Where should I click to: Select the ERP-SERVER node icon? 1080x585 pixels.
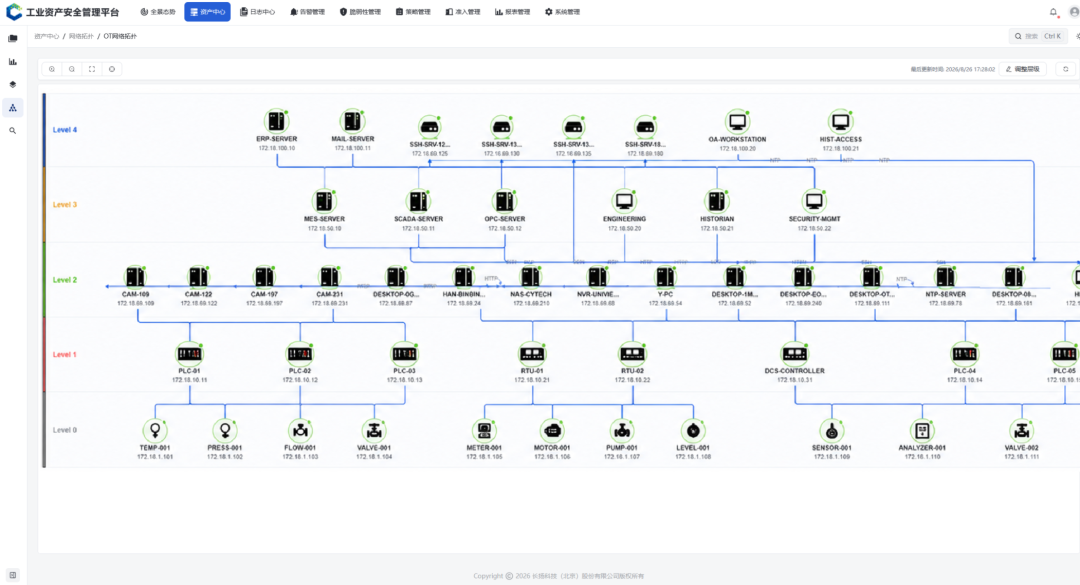point(276,121)
